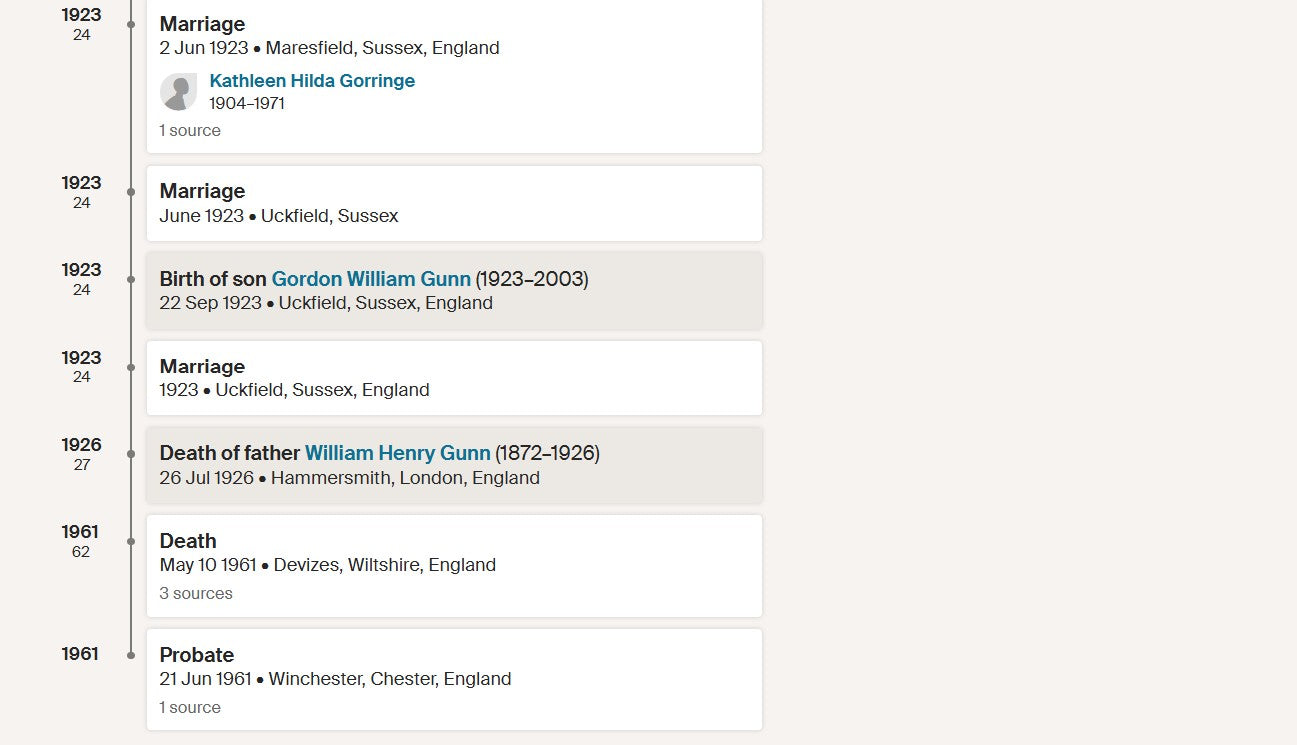Show the 1 source under Probate

190,708
